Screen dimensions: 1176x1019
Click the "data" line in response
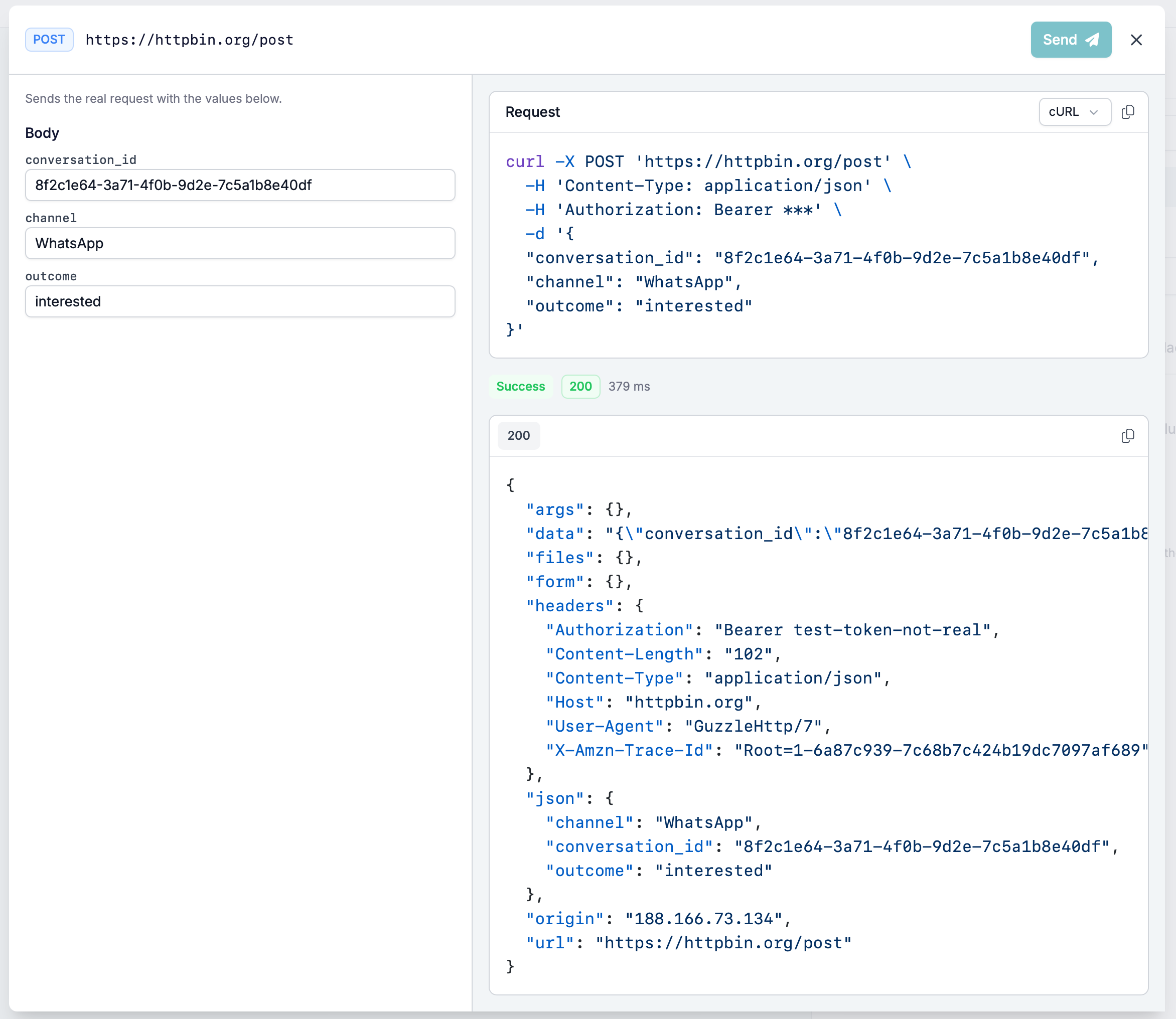click(836, 534)
